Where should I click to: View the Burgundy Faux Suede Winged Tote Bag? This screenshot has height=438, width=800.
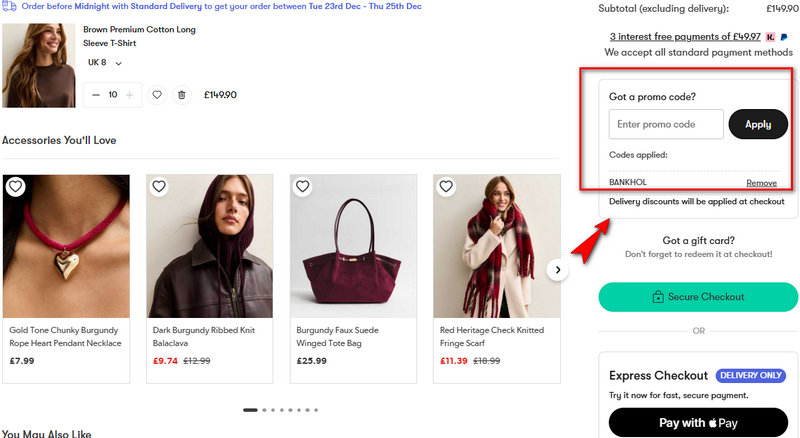353,247
